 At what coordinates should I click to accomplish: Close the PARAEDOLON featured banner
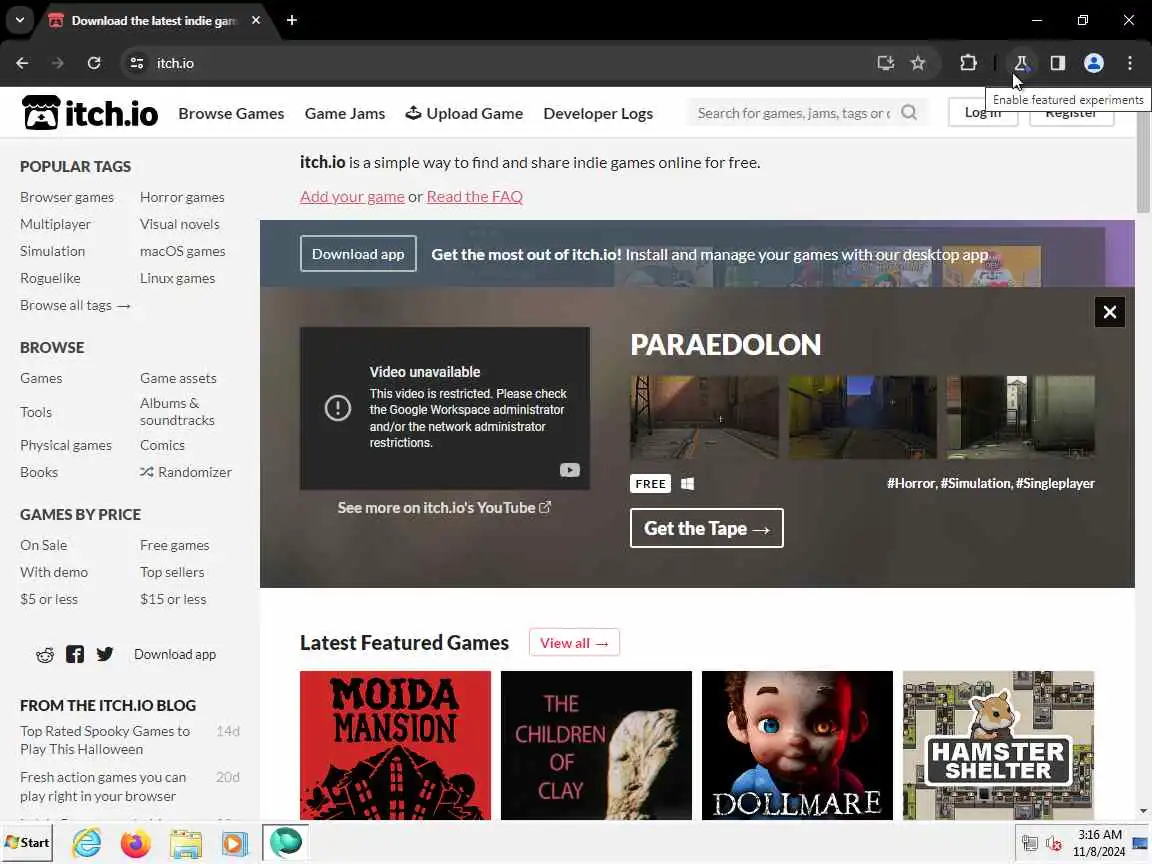tap(1109, 312)
